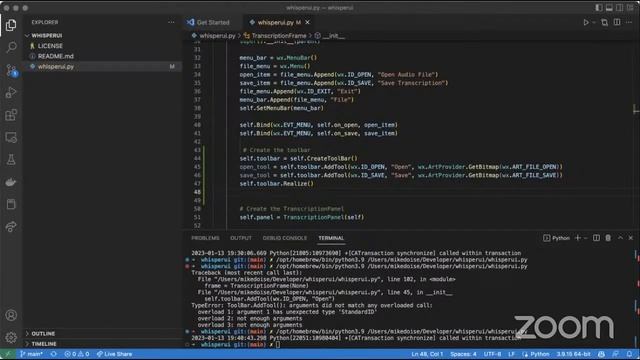Split the editor to the right
This screenshot has height=360, width=640.
coord(617,22)
